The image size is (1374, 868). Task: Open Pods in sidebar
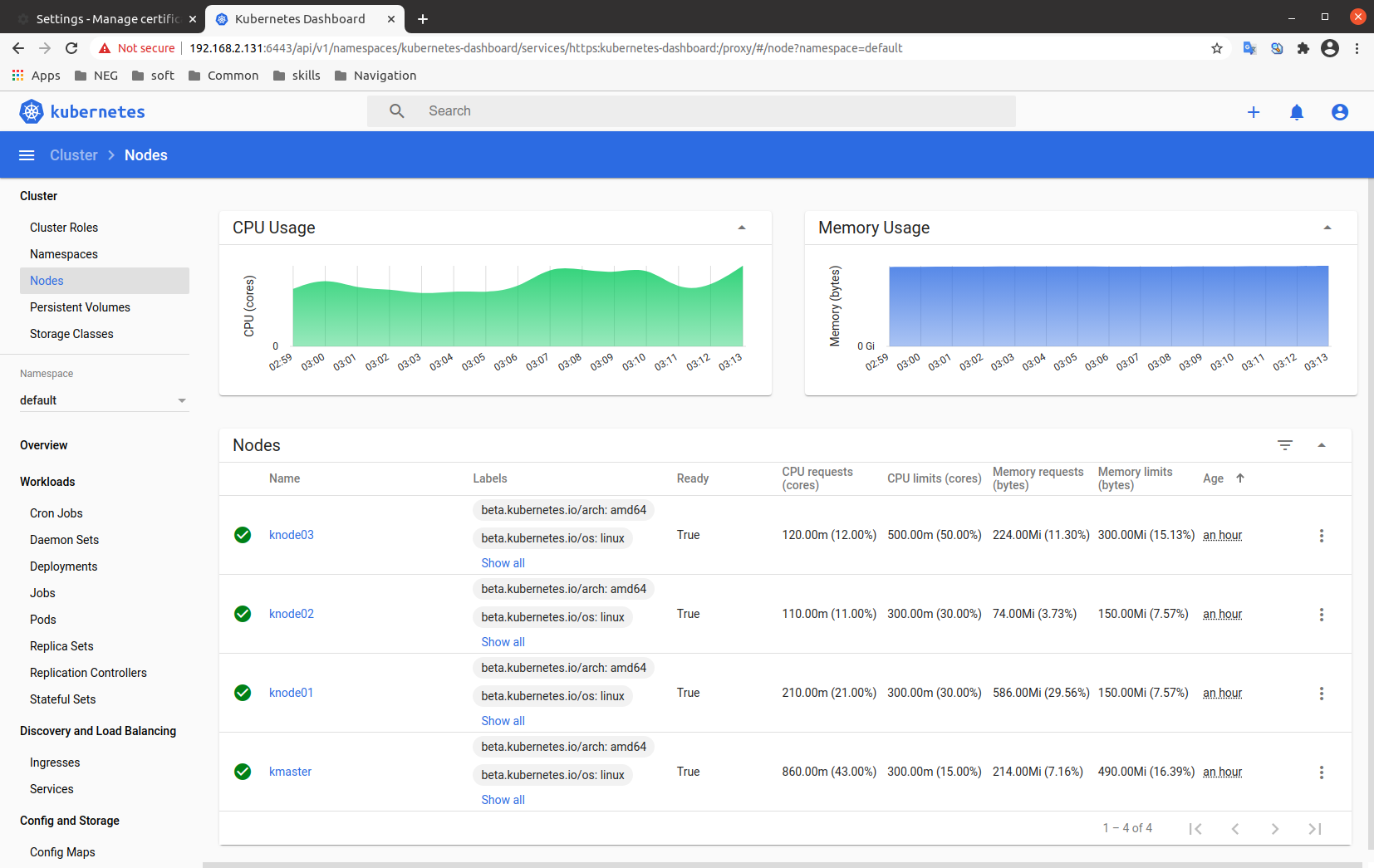[43, 620]
